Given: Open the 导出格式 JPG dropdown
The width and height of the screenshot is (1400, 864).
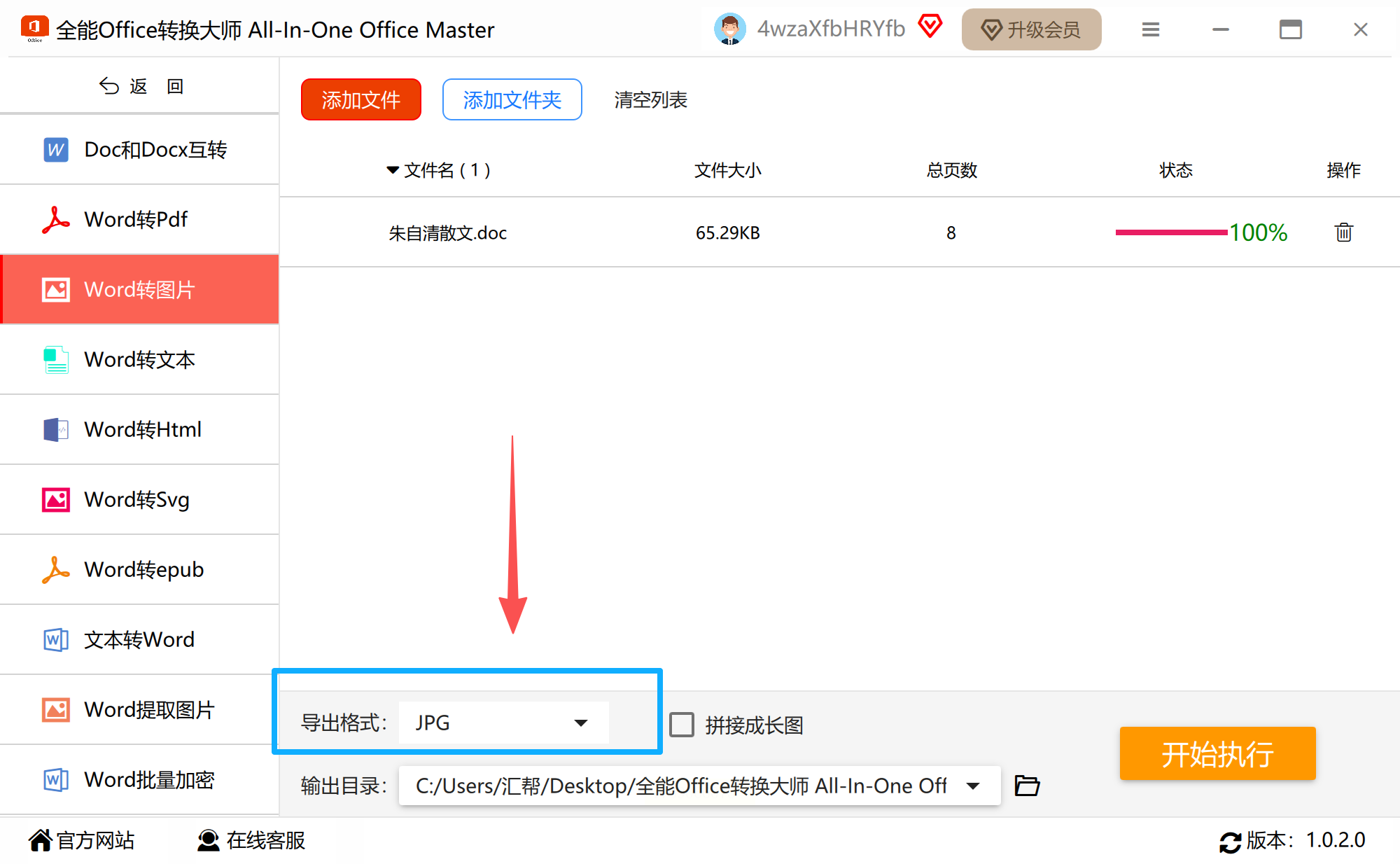Looking at the screenshot, I should 503,723.
